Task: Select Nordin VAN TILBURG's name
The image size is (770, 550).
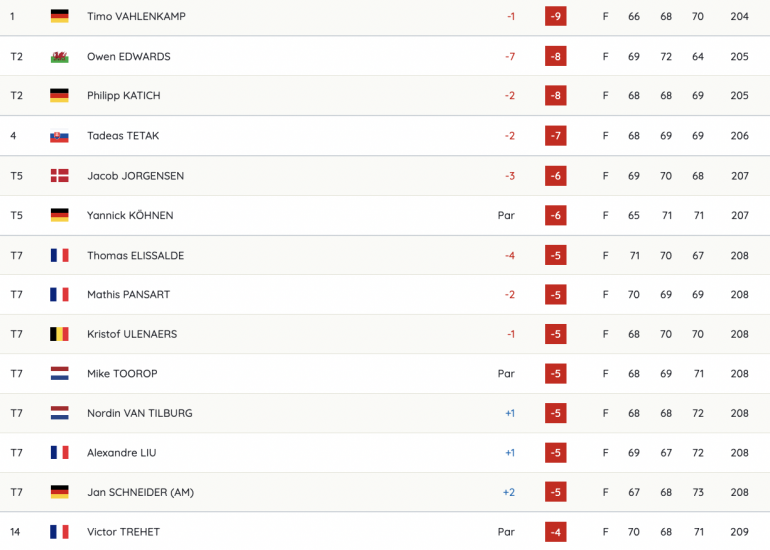Action: click(x=140, y=413)
